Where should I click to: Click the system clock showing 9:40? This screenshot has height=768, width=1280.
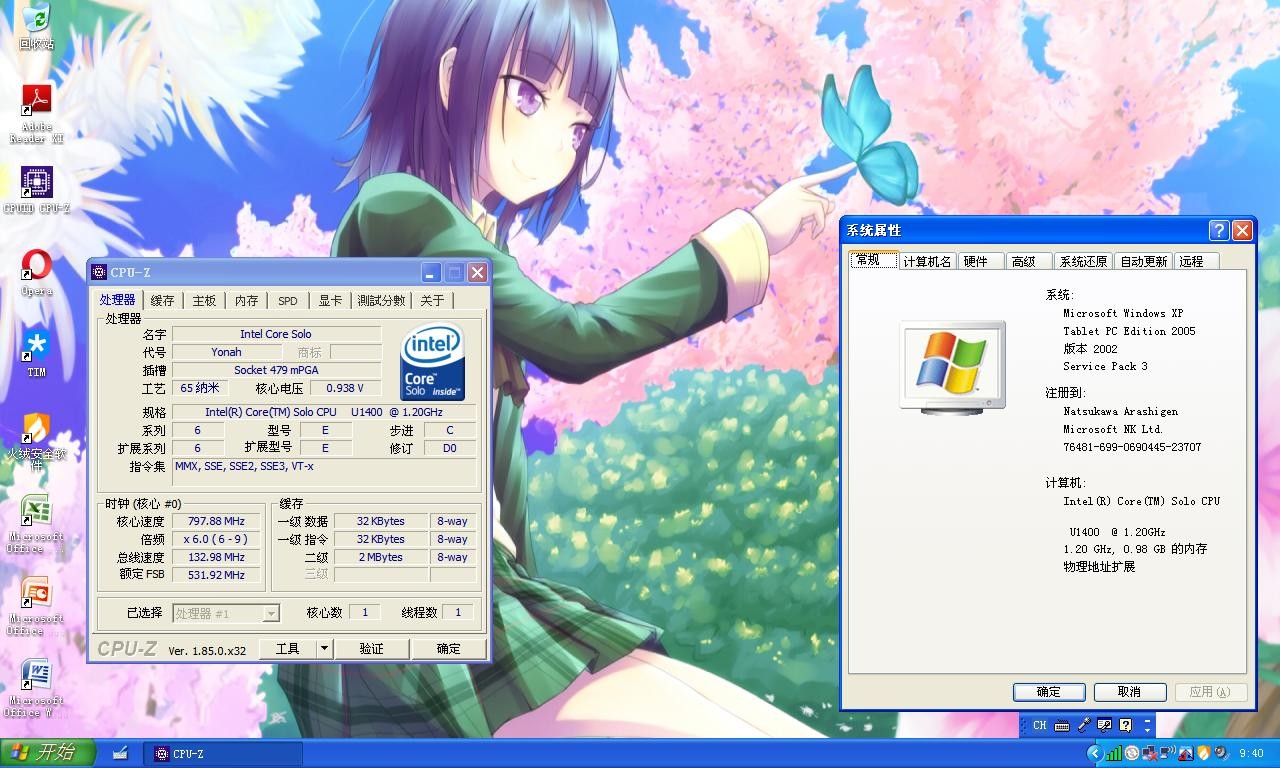point(1251,753)
